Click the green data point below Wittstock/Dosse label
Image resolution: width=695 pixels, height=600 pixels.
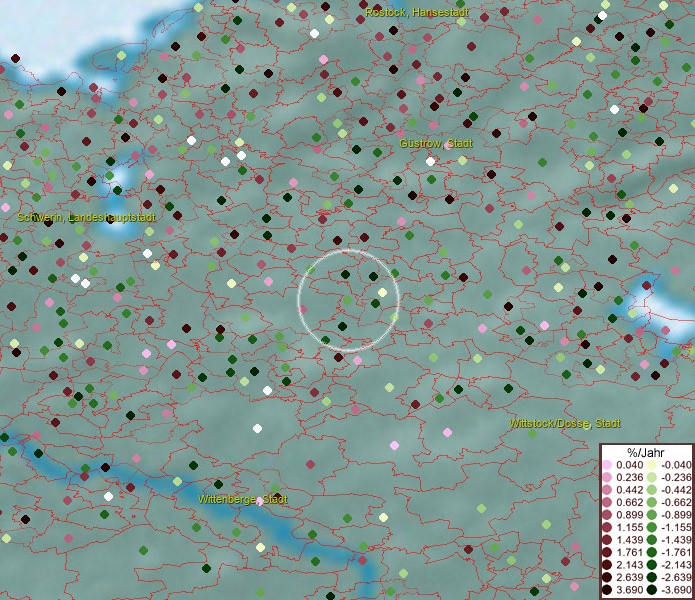532,433
